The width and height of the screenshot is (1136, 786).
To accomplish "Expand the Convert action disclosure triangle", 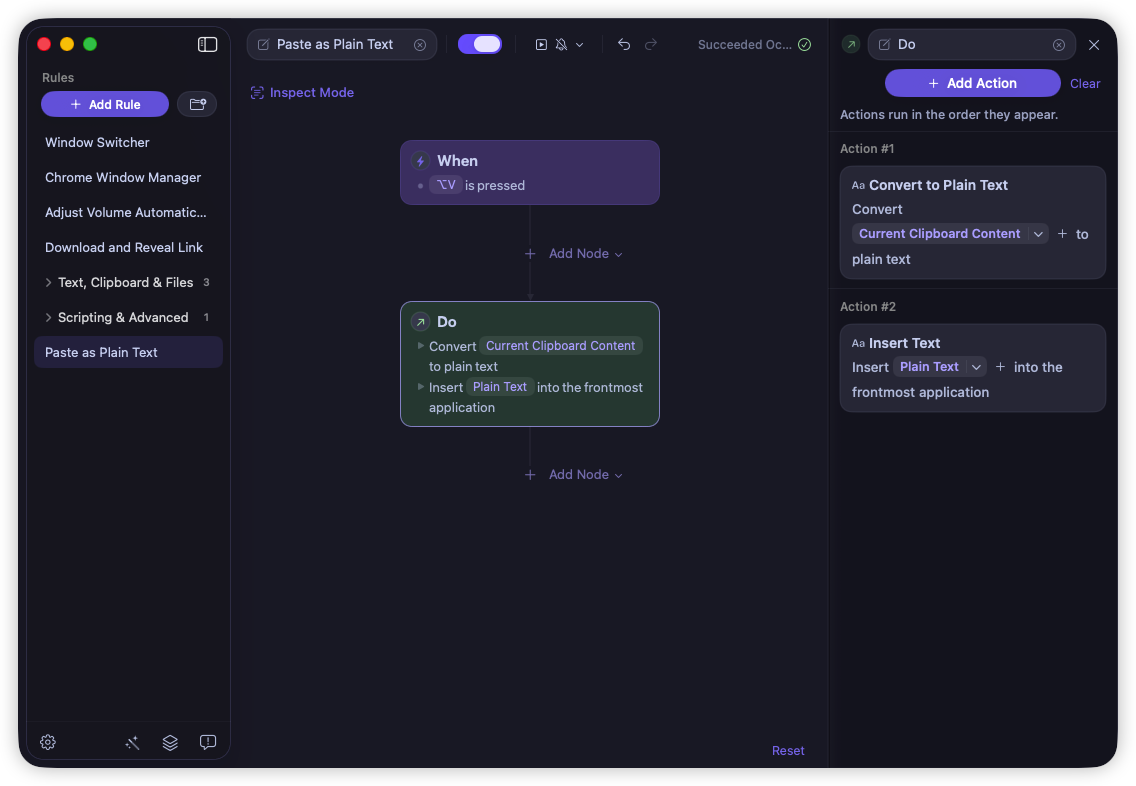I will click(420, 346).
